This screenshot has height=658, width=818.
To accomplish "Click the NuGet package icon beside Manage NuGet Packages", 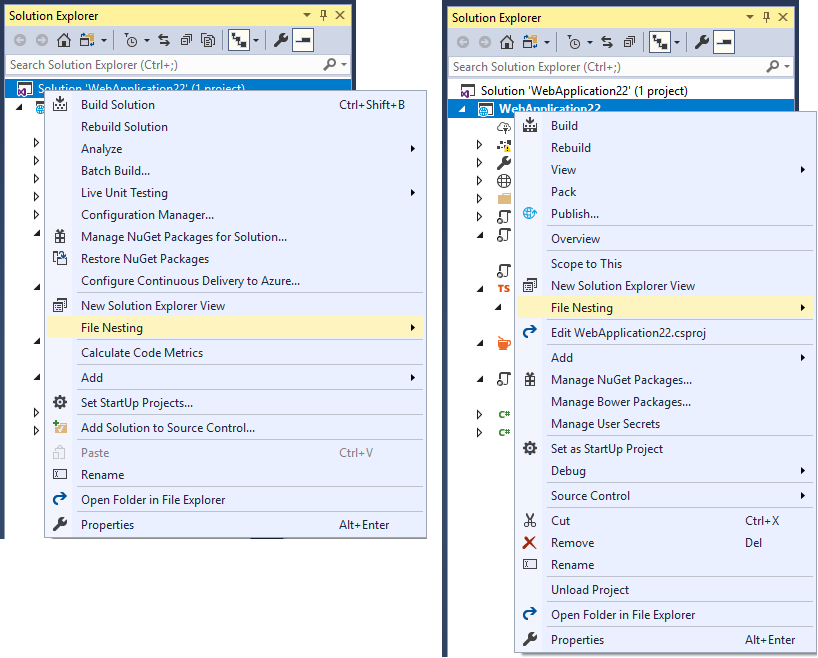I will [529, 378].
